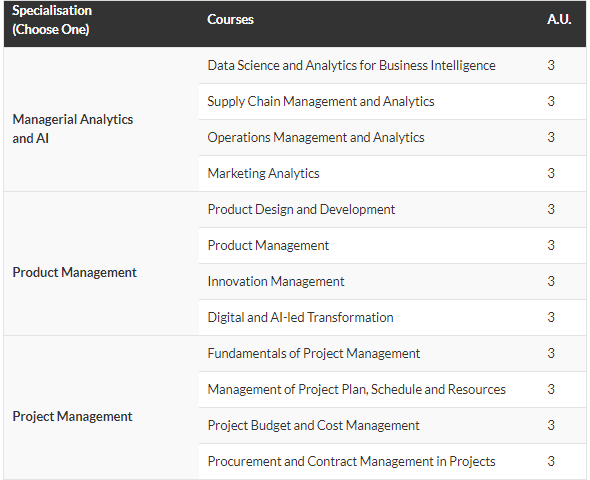Open Fundamentals of Project Management course
The width and height of the screenshot is (590, 480).
point(314,354)
